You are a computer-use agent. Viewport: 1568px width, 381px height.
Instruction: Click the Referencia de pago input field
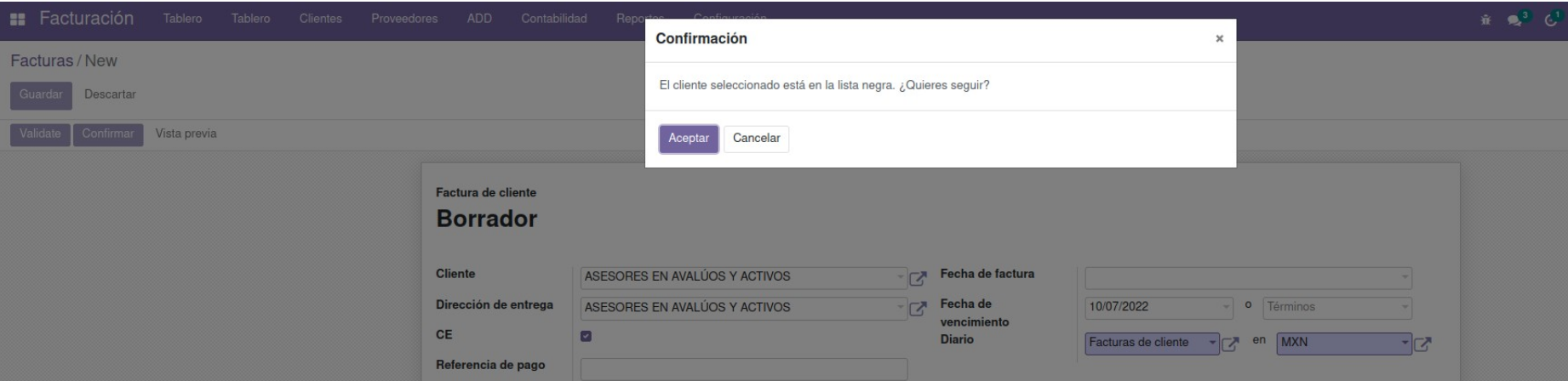[743, 368]
